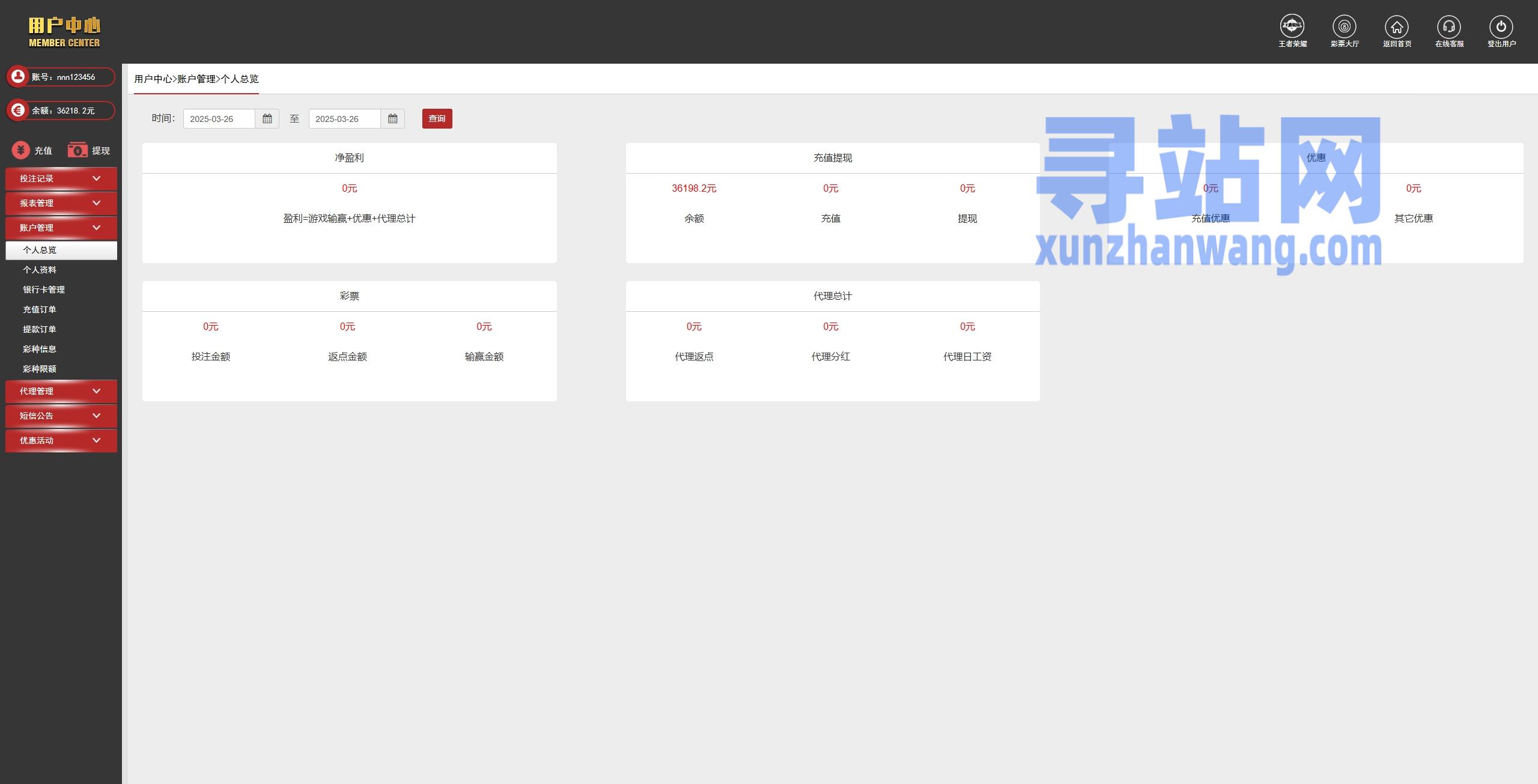The image size is (1538, 784).
Task: Click the 充值提现 card title
Action: pyautogui.click(x=833, y=157)
